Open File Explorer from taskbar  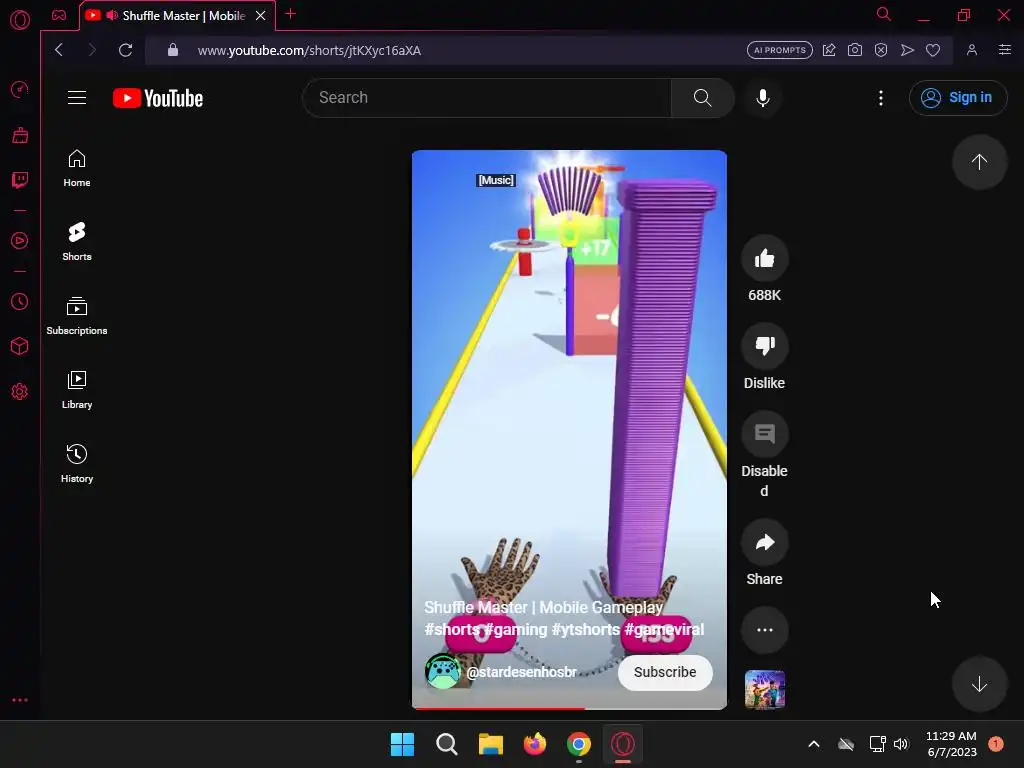(x=490, y=744)
